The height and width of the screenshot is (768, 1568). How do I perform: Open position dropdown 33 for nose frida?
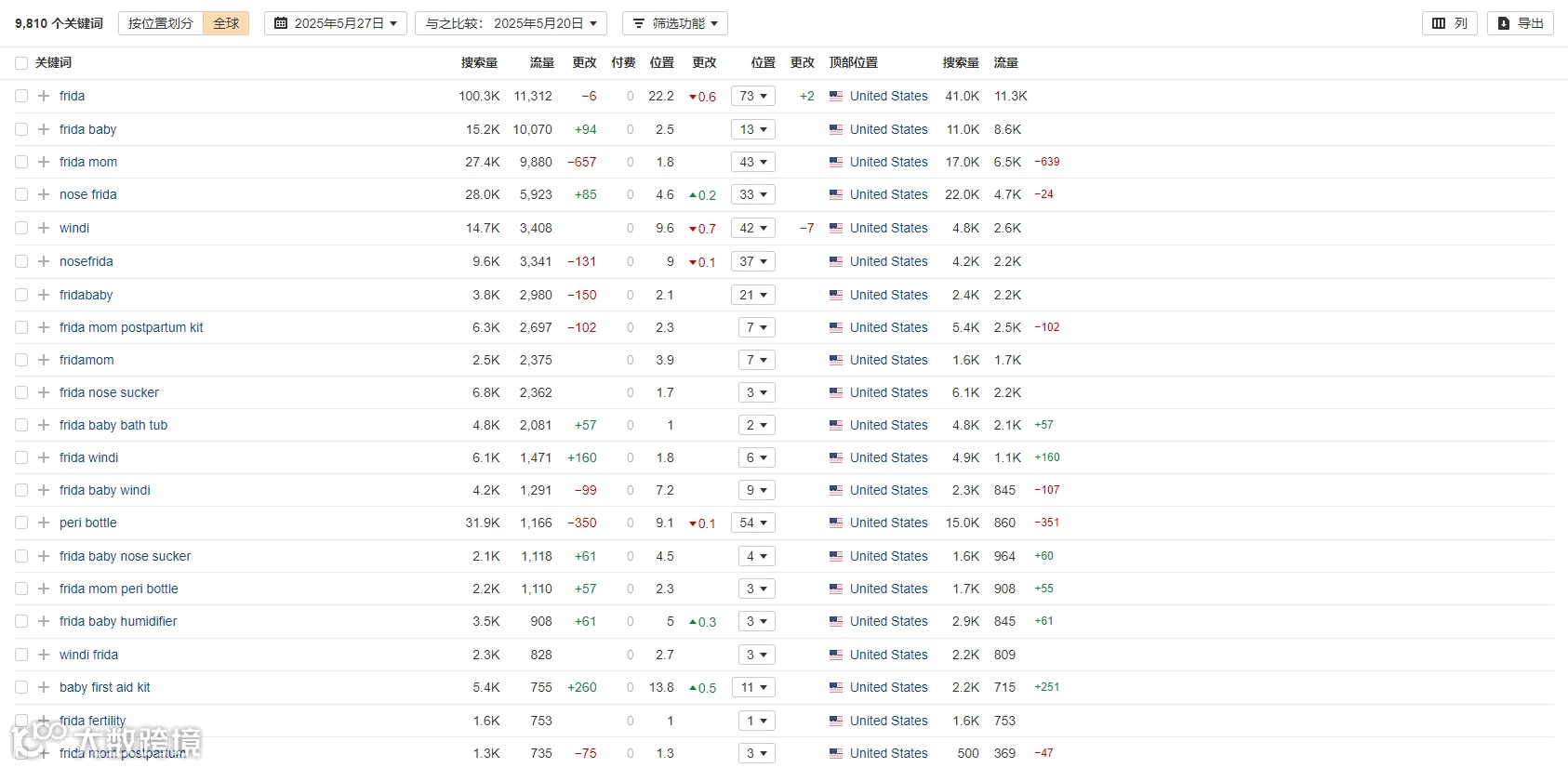(x=753, y=194)
